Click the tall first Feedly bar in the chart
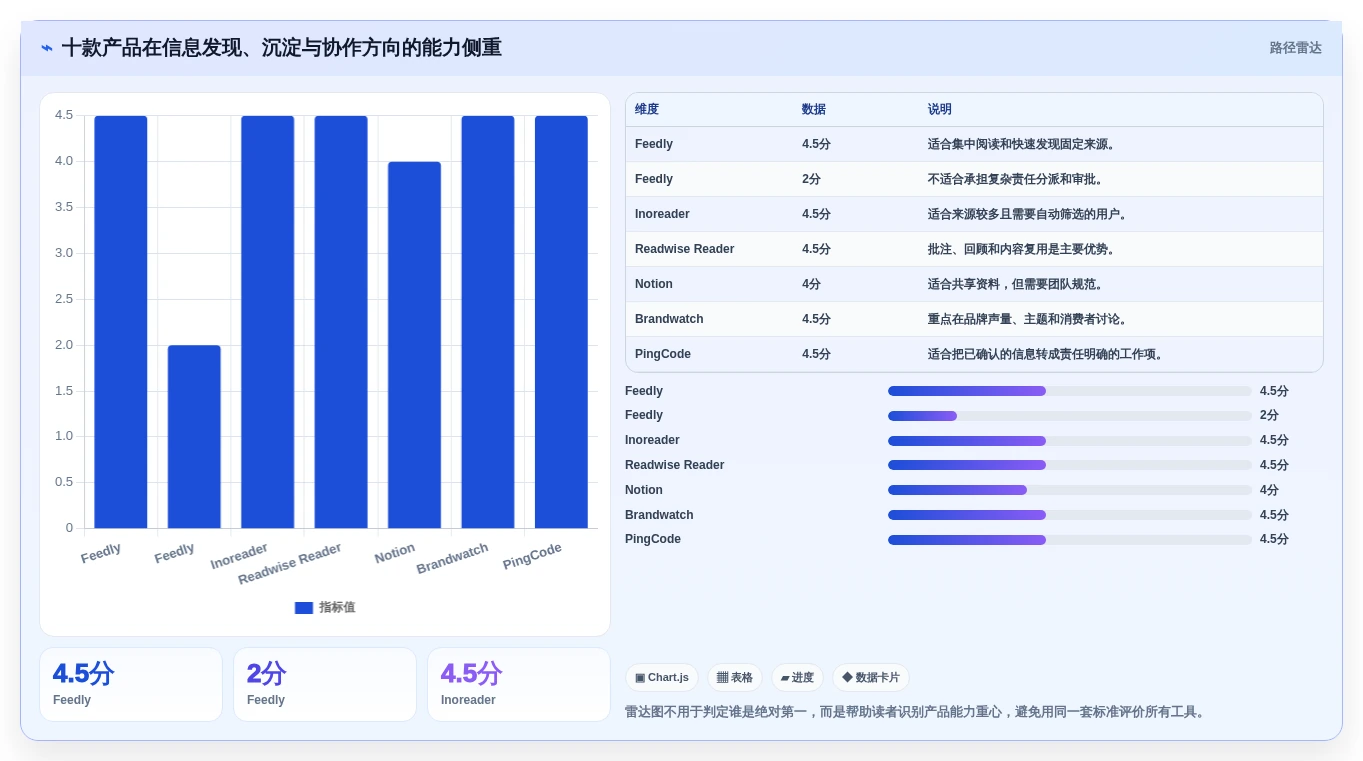This screenshot has height=761, width=1363. [x=121, y=322]
